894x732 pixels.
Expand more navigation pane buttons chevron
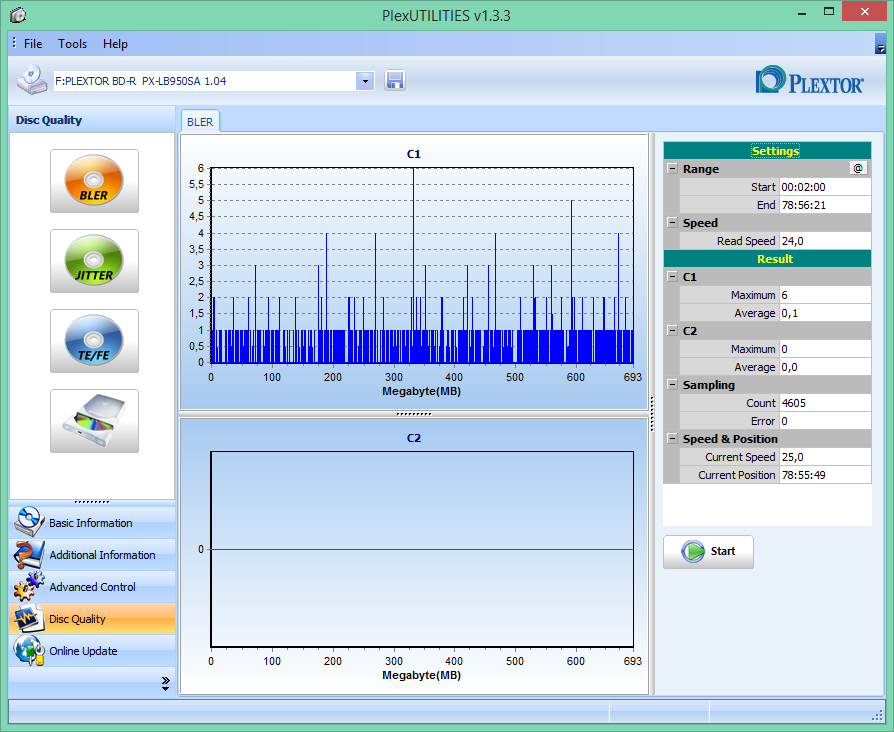pyautogui.click(x=165, y=684)
